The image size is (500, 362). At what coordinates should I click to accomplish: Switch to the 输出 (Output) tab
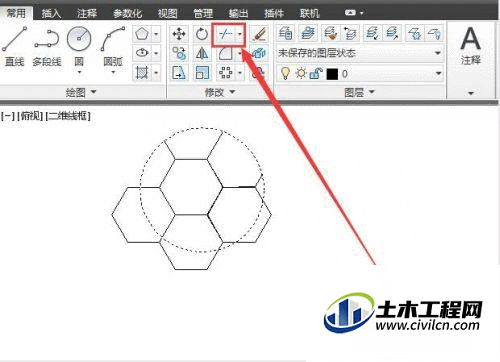(238, 13)
